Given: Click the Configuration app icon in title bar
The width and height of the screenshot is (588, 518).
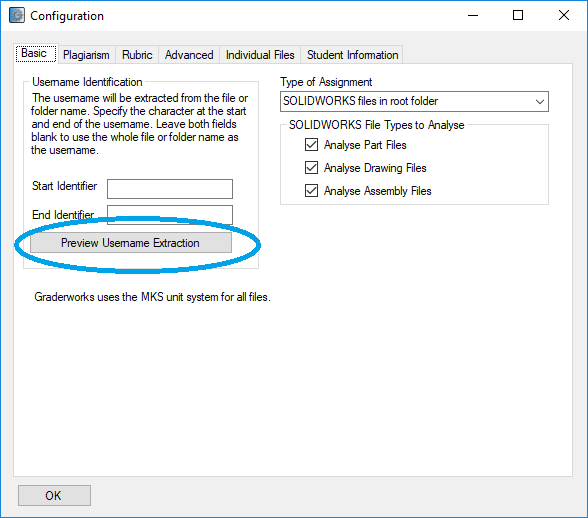Looking at the screenshot, I should 17,15.
